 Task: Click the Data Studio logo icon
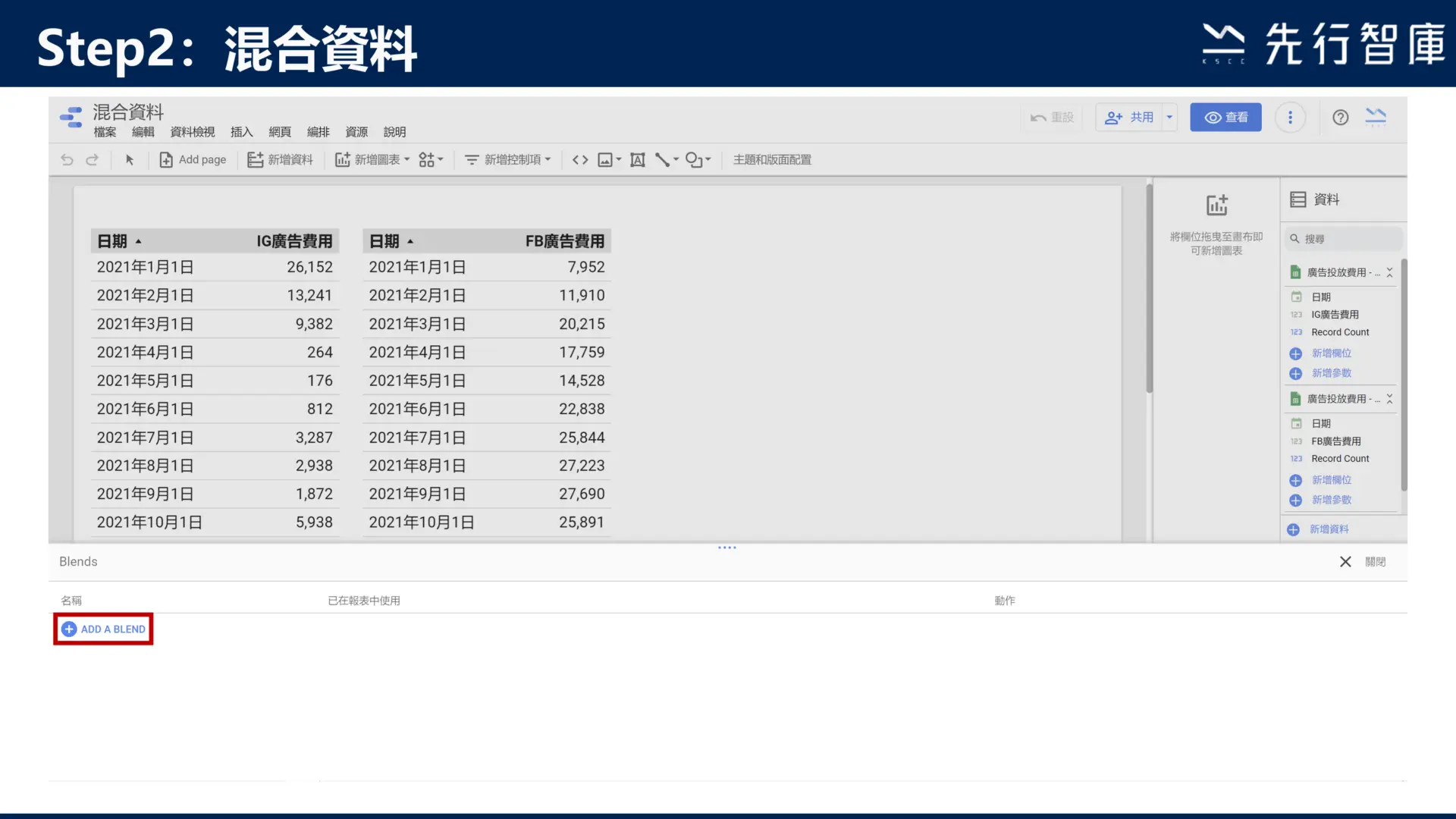(71, 117)
